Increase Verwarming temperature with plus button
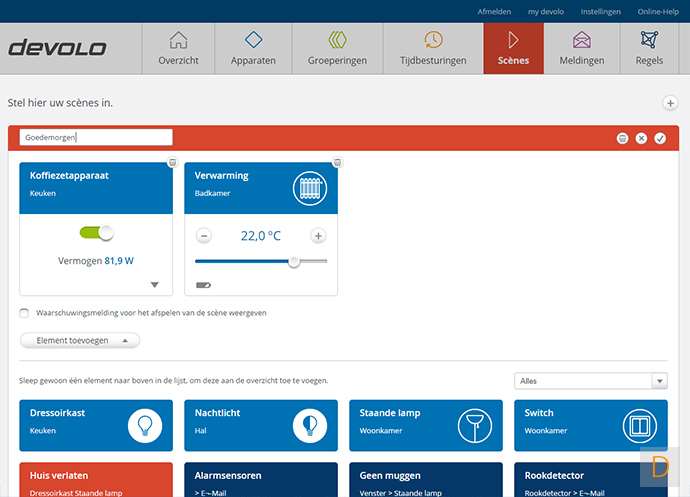This screenshot has height=497, width=690. (x=318, y=236)
